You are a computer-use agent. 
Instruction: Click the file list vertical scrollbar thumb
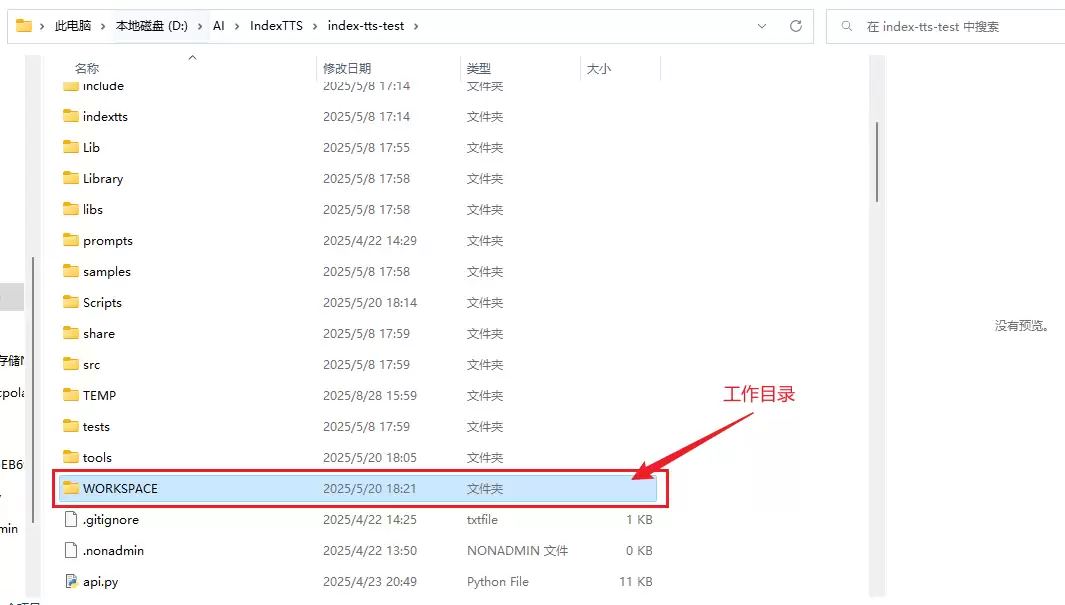877,162
